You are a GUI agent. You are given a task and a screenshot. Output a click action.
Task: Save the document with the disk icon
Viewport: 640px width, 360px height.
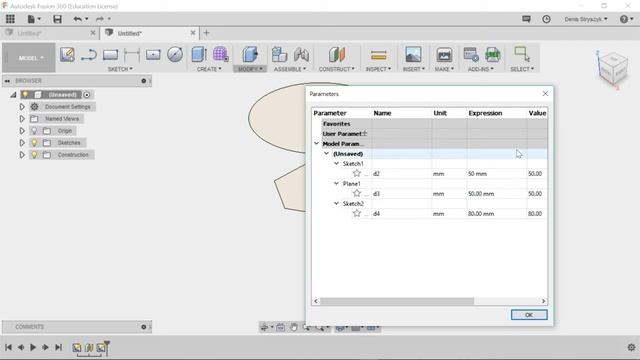tap(57, 19)
